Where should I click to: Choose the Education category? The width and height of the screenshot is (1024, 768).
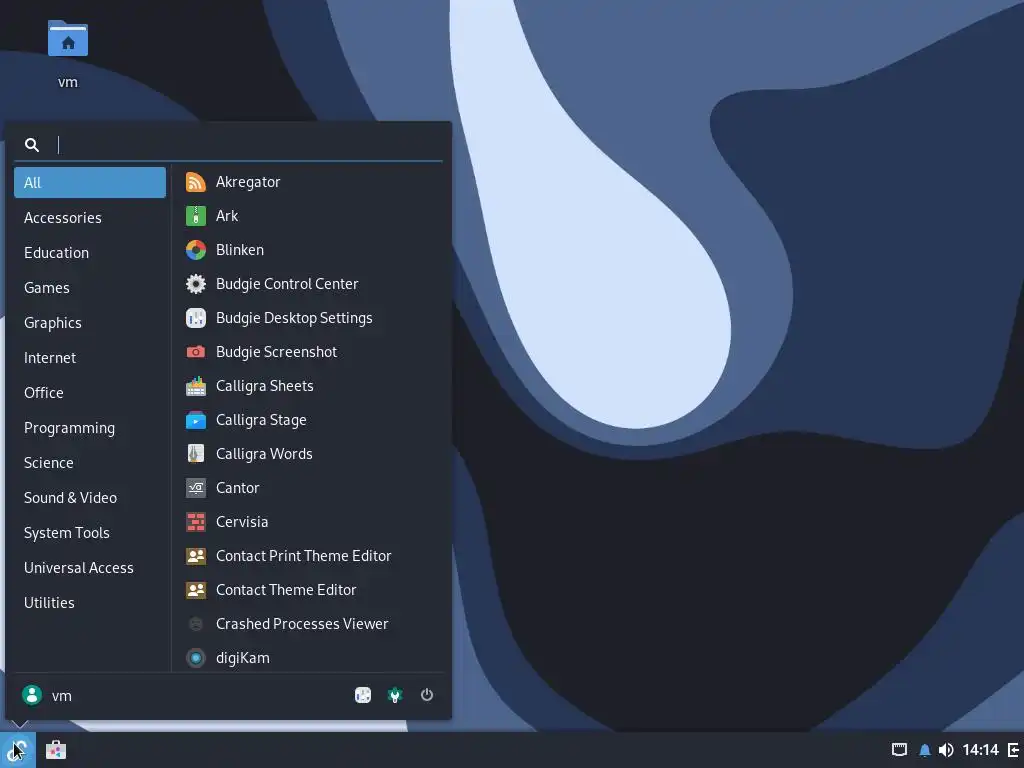(90, 253)
